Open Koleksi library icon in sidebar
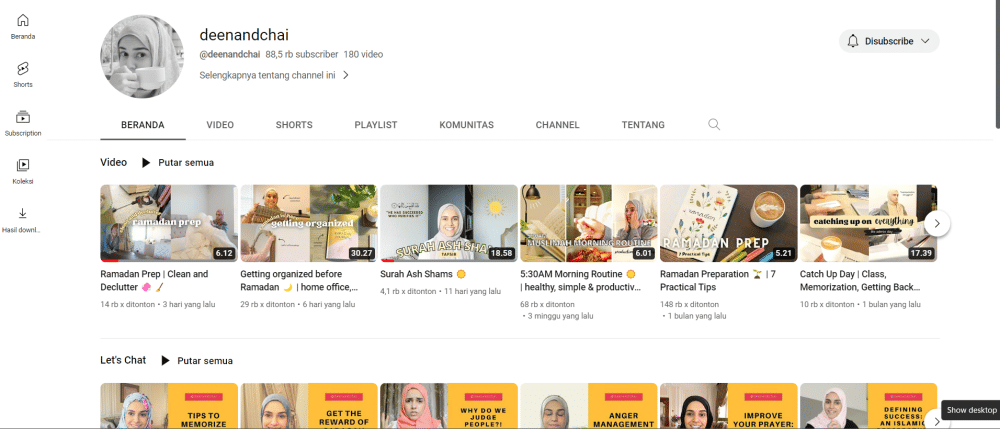Screen dimensions: 1000x429 [22, 165]
